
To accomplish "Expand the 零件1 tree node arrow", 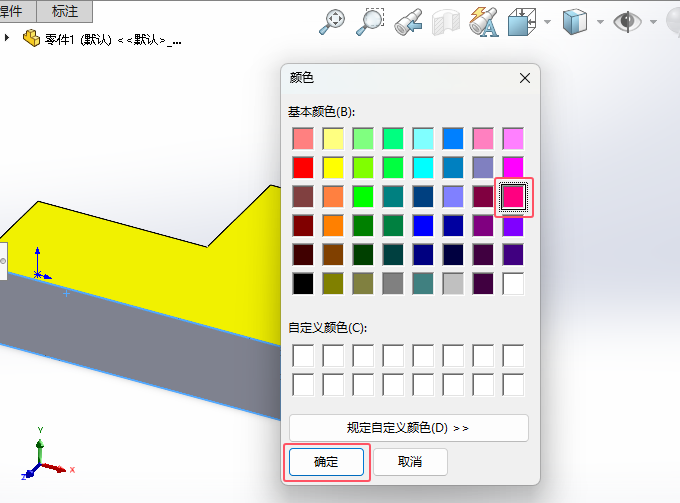I will [7, 38].
